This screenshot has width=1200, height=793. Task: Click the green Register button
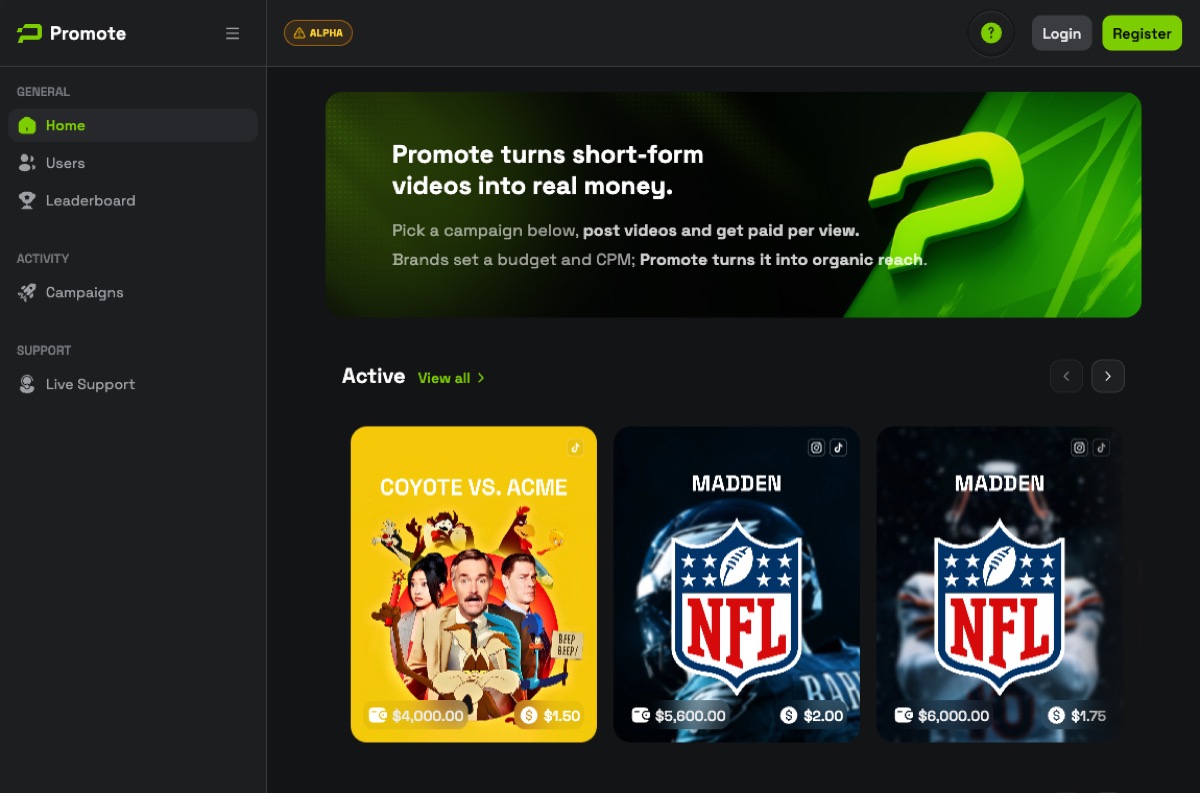[1142, 33]
